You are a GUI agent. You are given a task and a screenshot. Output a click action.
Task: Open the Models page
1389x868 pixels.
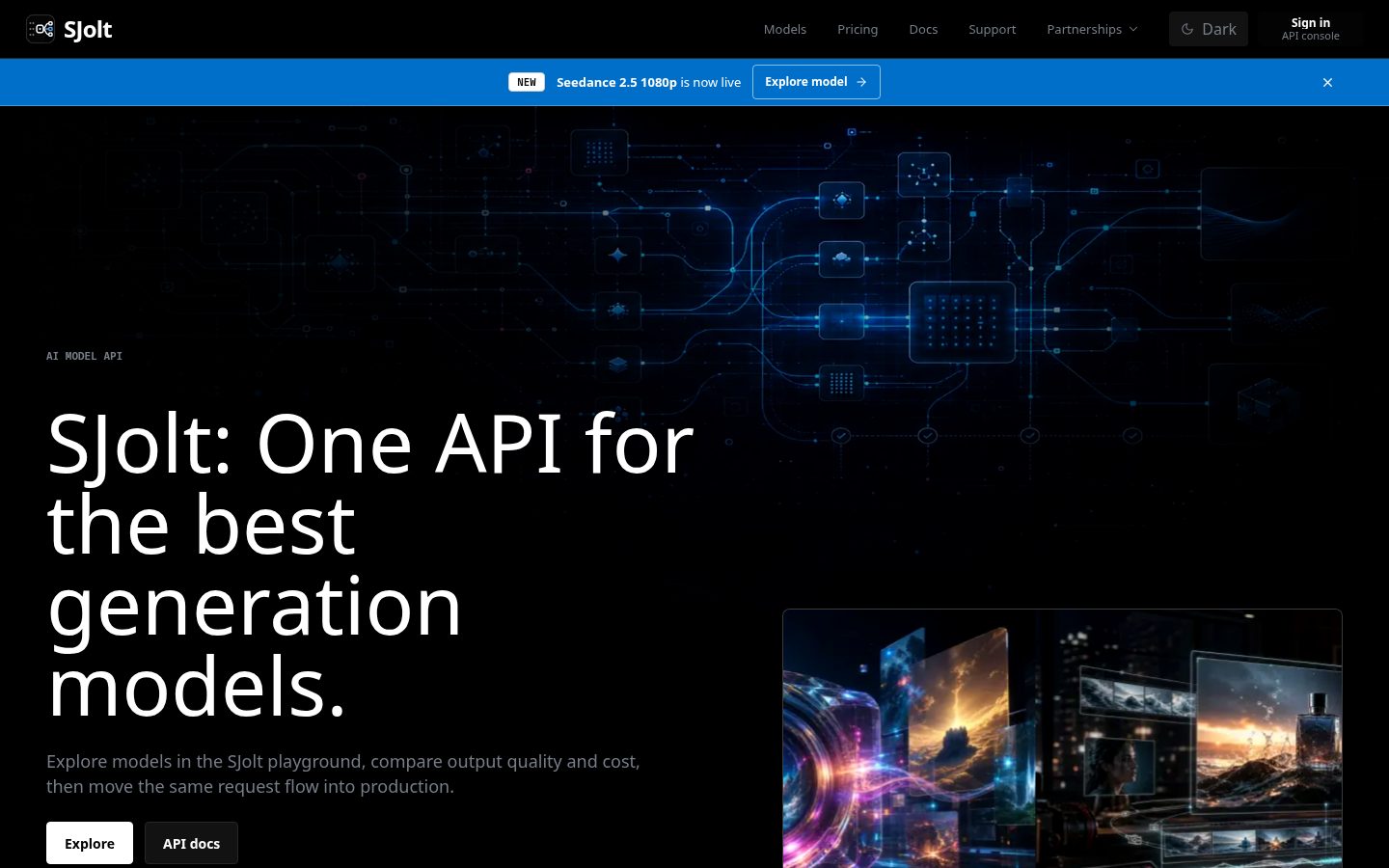pos(784,29)
